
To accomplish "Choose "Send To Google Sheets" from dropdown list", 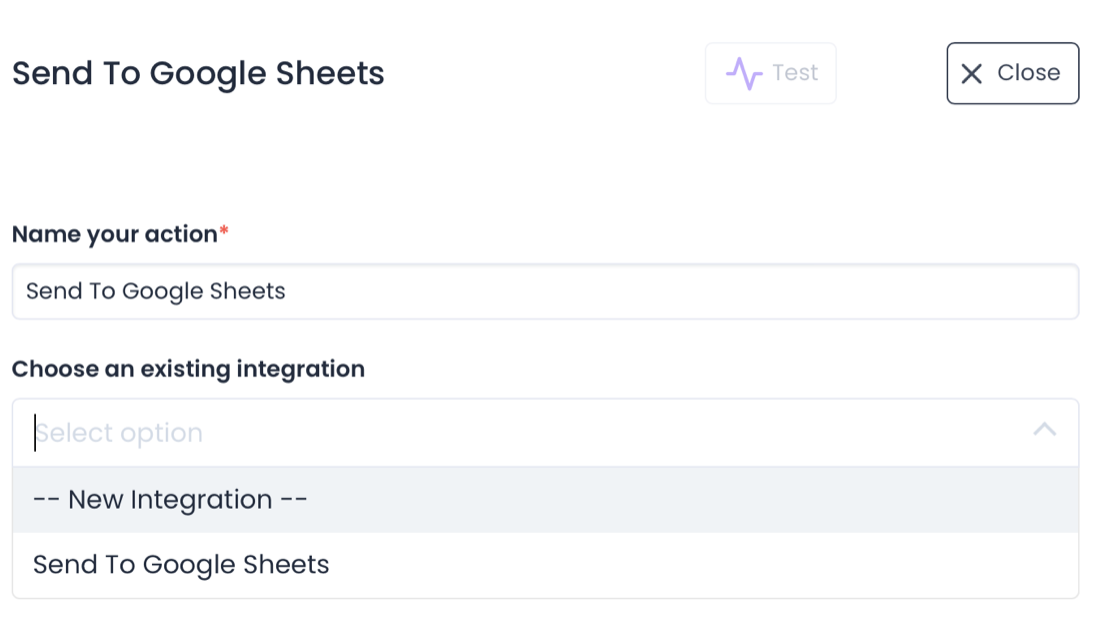I will click(181, 564).
